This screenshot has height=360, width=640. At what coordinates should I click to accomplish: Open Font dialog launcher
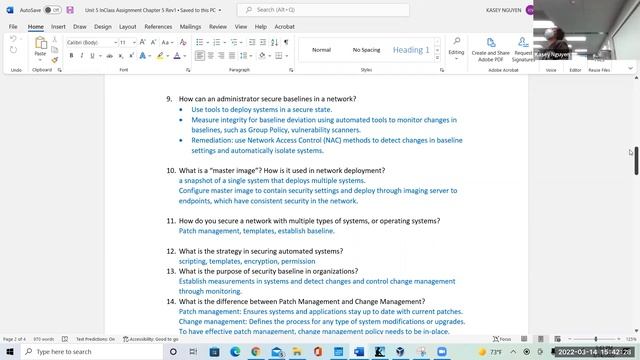[188, 70]
